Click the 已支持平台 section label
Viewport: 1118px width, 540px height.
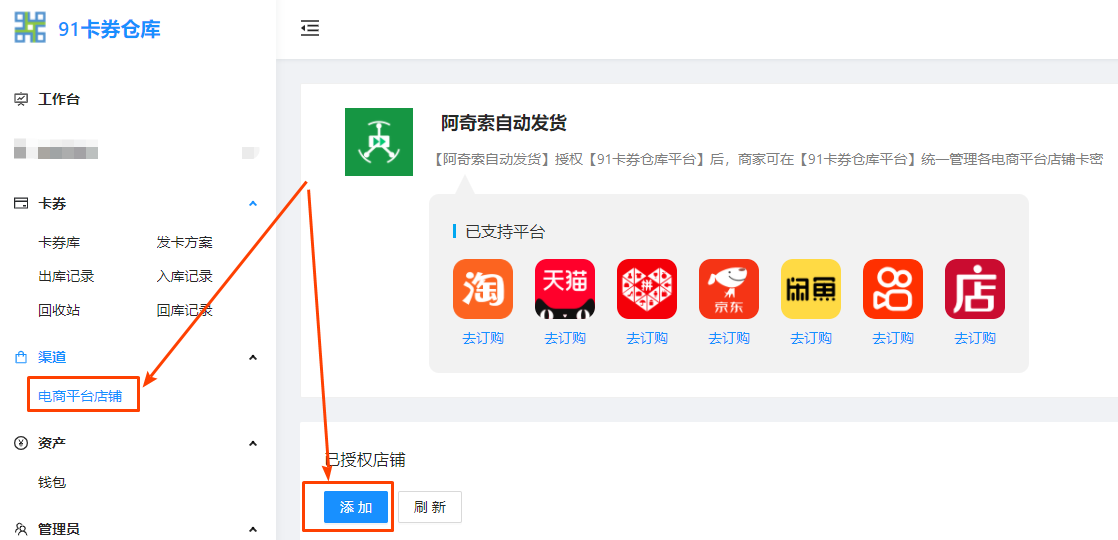505,232
